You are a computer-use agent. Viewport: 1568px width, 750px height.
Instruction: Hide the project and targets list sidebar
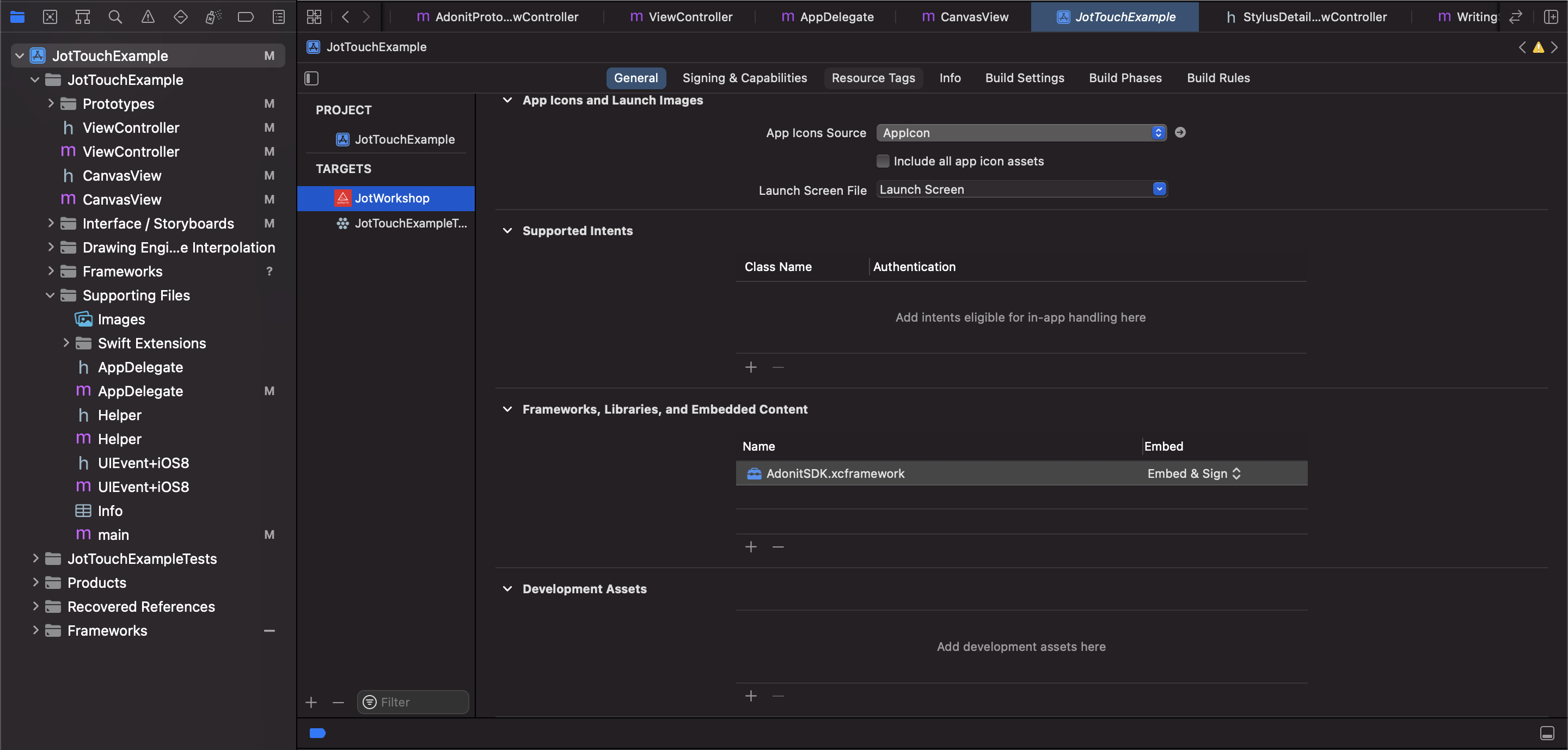pyautogui.click(x=311, y=78)
